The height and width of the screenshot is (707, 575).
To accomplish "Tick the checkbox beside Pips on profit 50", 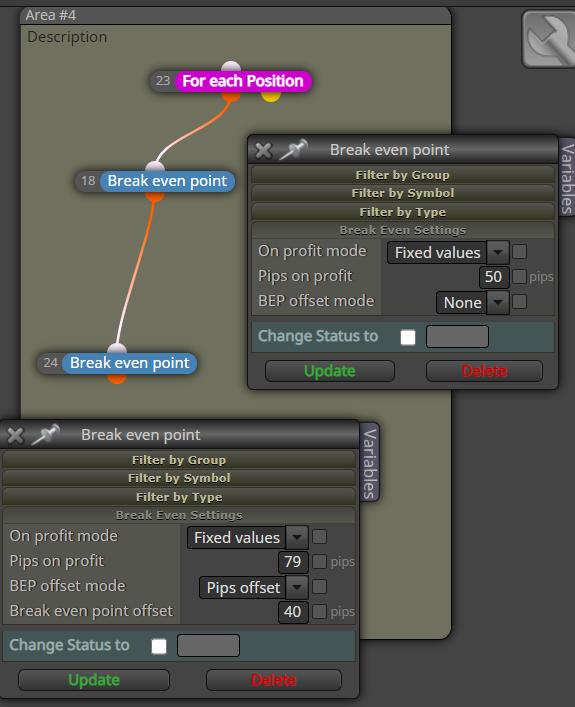I will 520,276.
